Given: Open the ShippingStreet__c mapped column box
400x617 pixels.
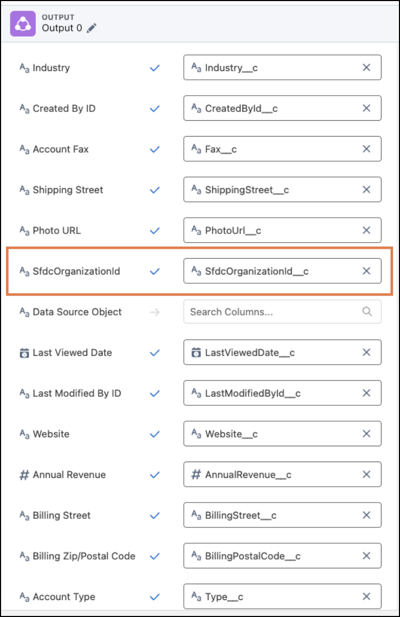Looking at the screenshot, I should [282, 190].
